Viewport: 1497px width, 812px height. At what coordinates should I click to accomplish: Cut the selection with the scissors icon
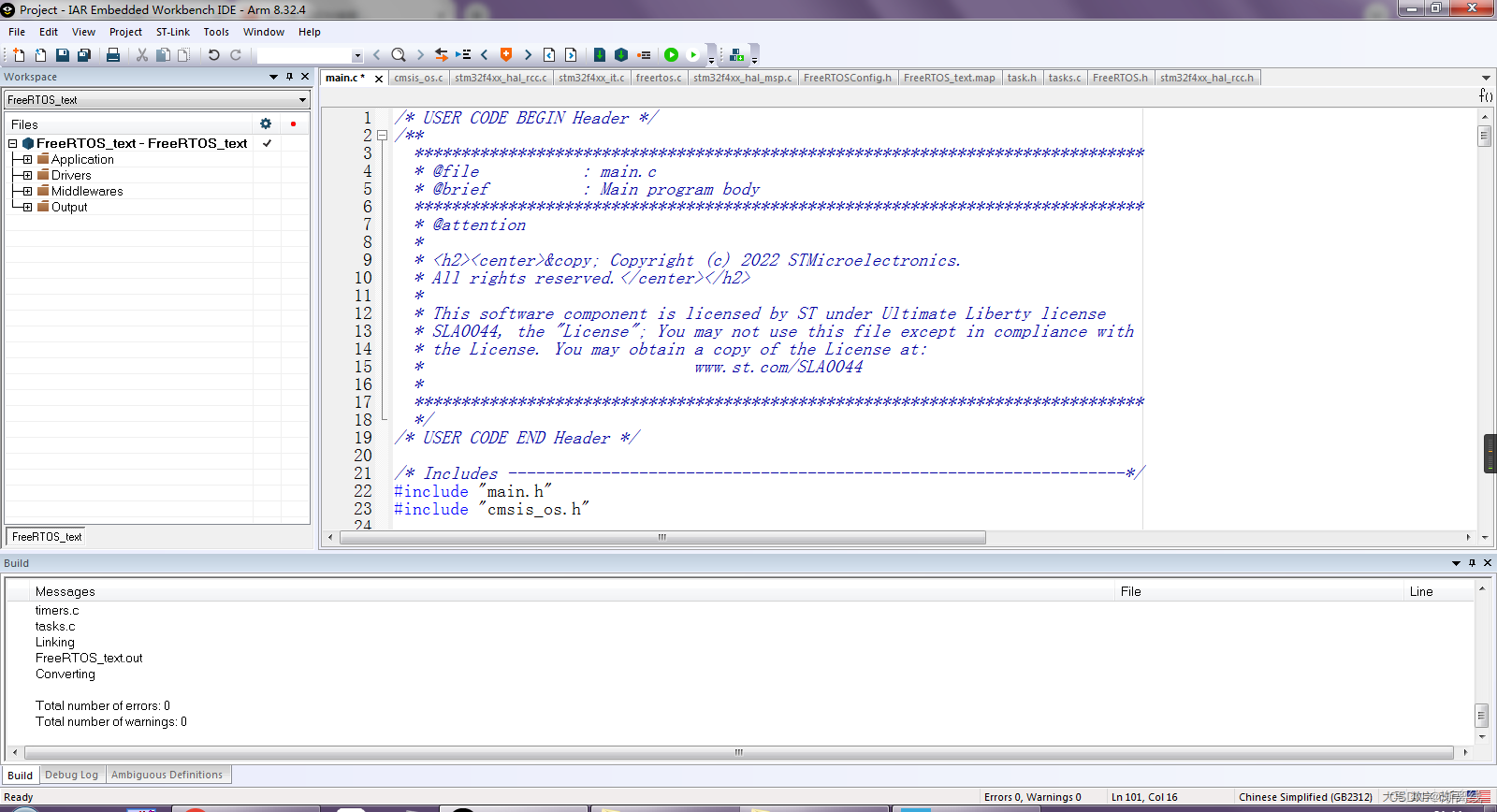[x=142, y=55]
